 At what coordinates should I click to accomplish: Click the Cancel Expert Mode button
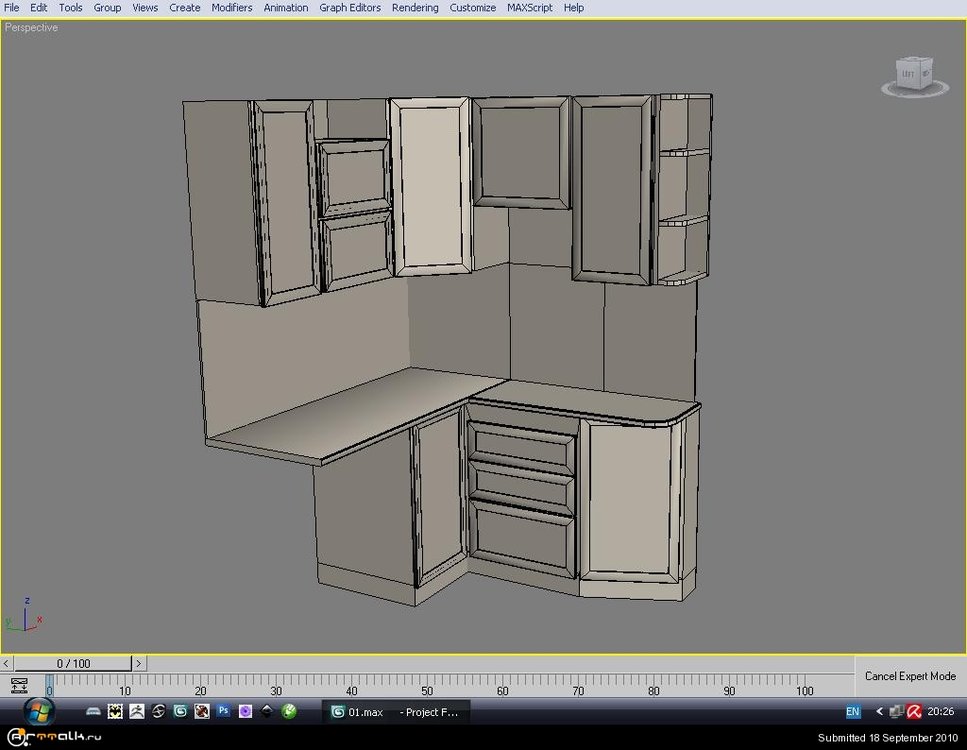click(x=910, y=676)
